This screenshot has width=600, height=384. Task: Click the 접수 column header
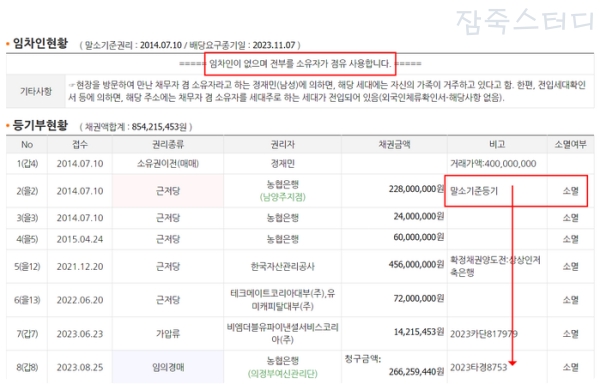80,145
